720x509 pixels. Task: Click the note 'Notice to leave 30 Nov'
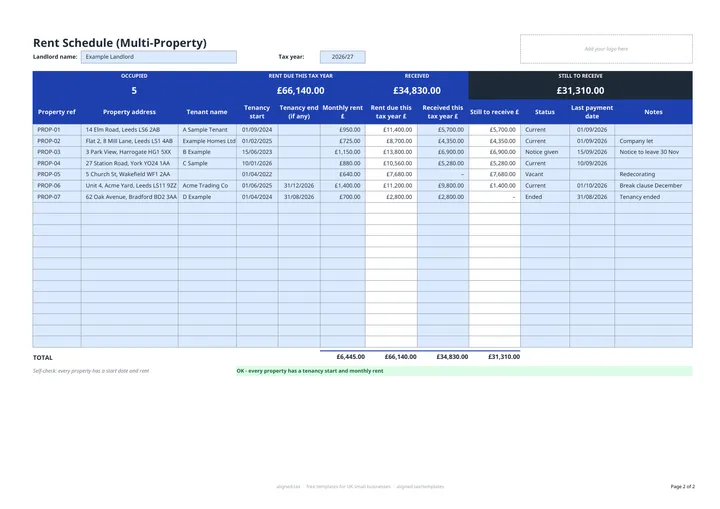point(653,152)
